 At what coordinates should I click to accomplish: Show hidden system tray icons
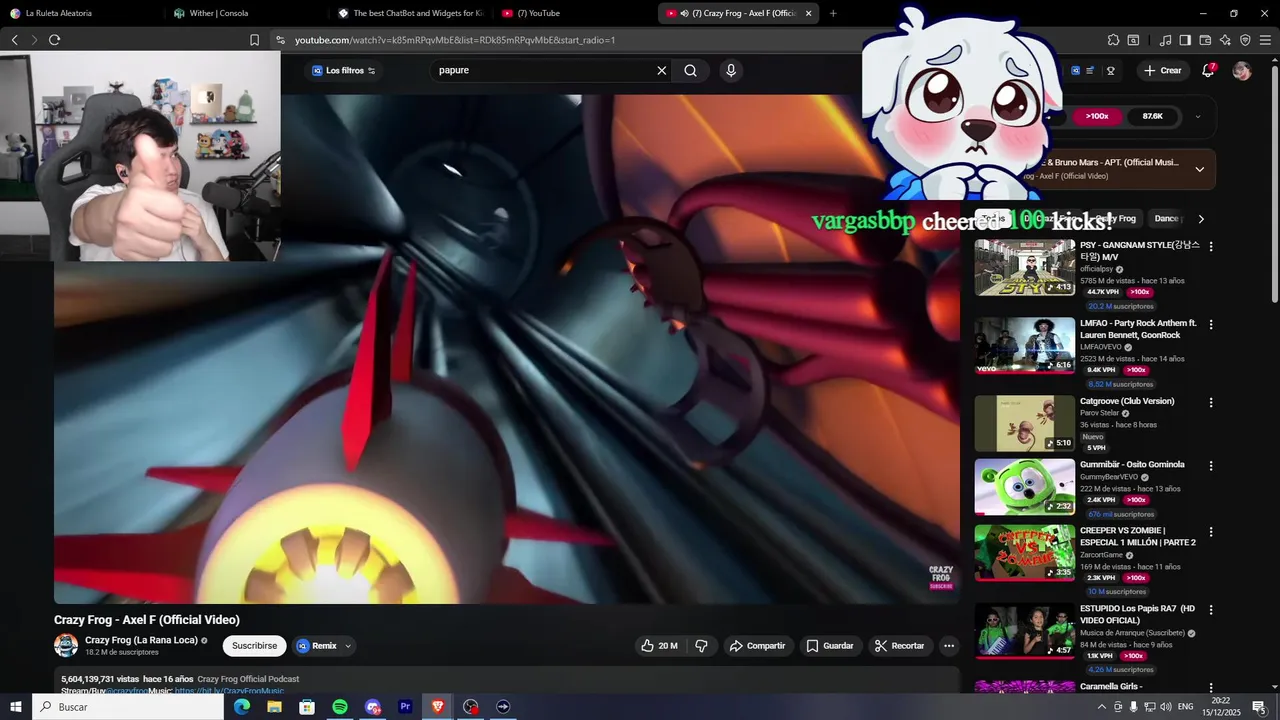(x=1102, y=707)
